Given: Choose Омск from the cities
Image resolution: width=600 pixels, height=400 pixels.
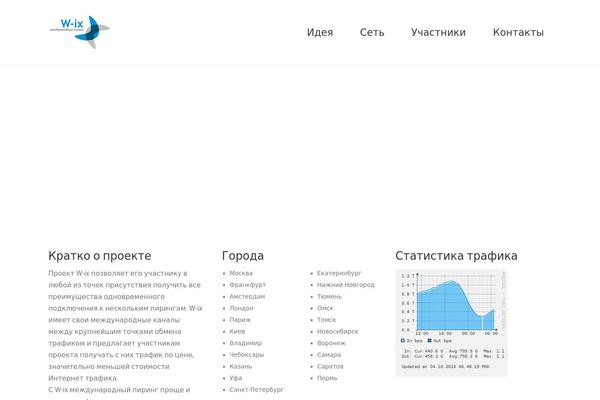Looking at the screenshot, I should pyautogui.click(x=325, y=308).
